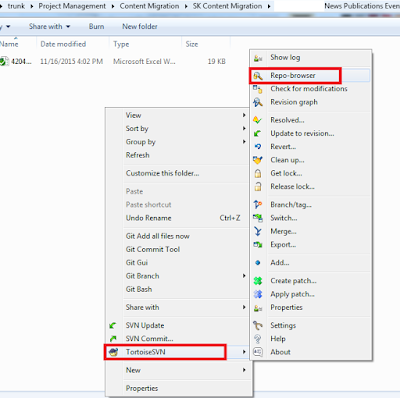This screenshot has width=400, height=398.
Task: Click the Revision graph icon
Action: click(x=258, y=102)
